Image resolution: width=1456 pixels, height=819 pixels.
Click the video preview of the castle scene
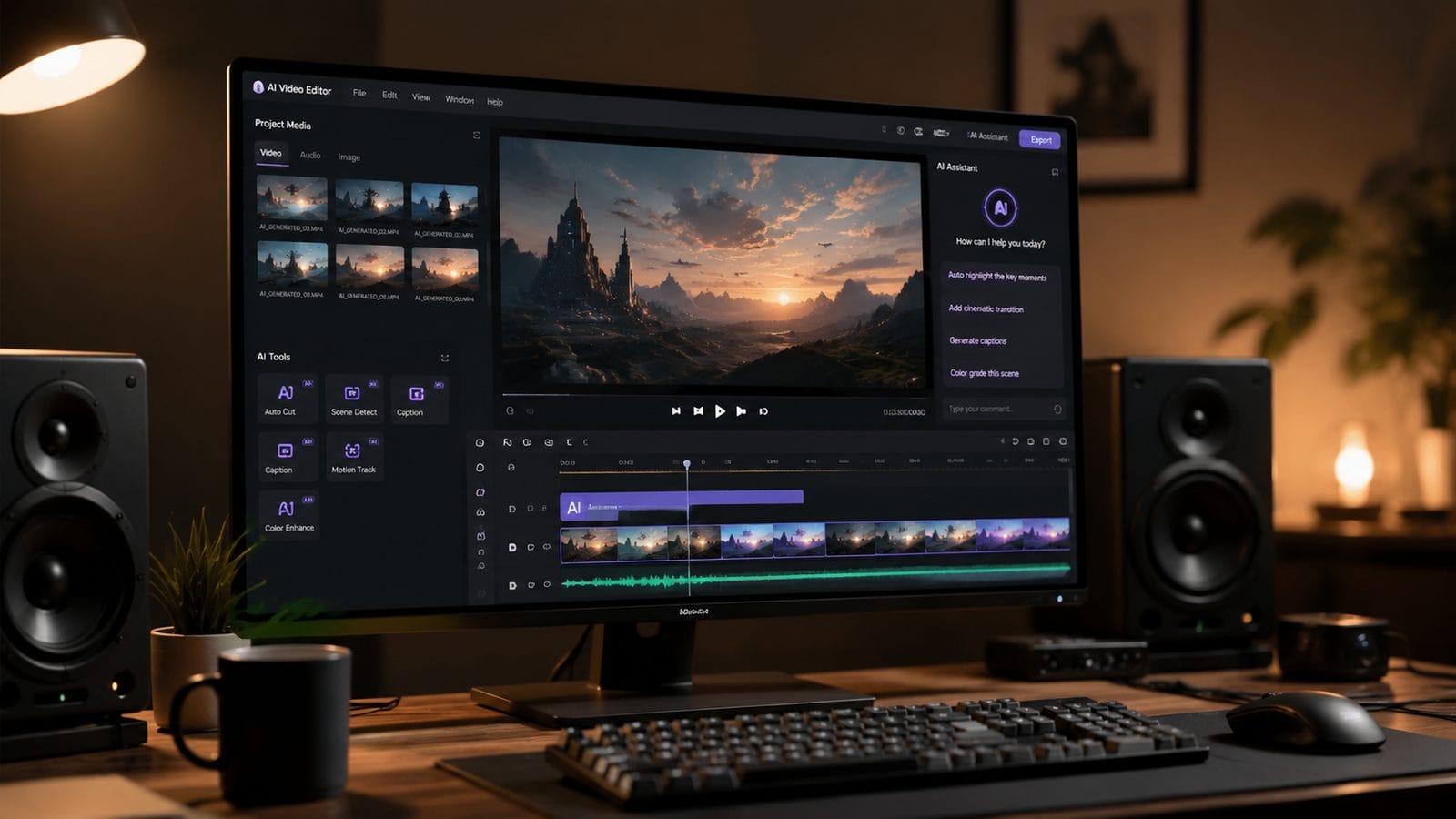point(712,264)
